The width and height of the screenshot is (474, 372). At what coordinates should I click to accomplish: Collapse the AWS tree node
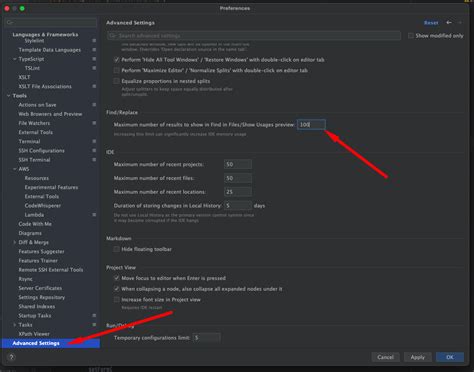point(15,169)
